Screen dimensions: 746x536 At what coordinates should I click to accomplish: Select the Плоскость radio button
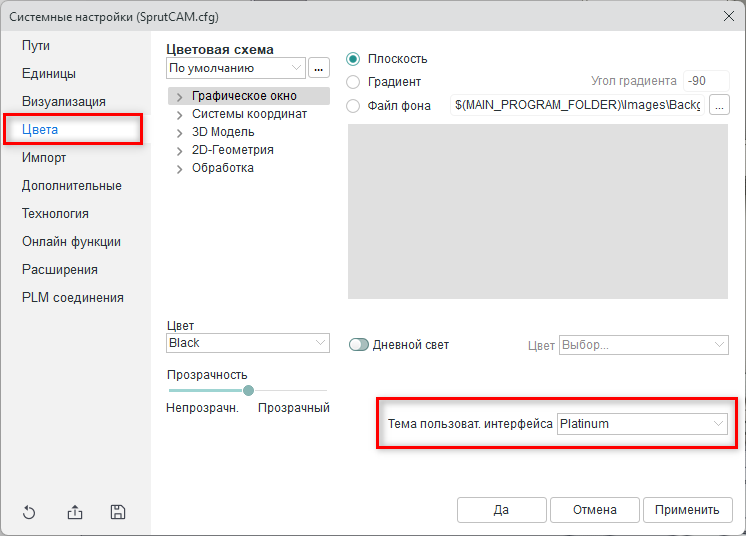pos(353,59)
